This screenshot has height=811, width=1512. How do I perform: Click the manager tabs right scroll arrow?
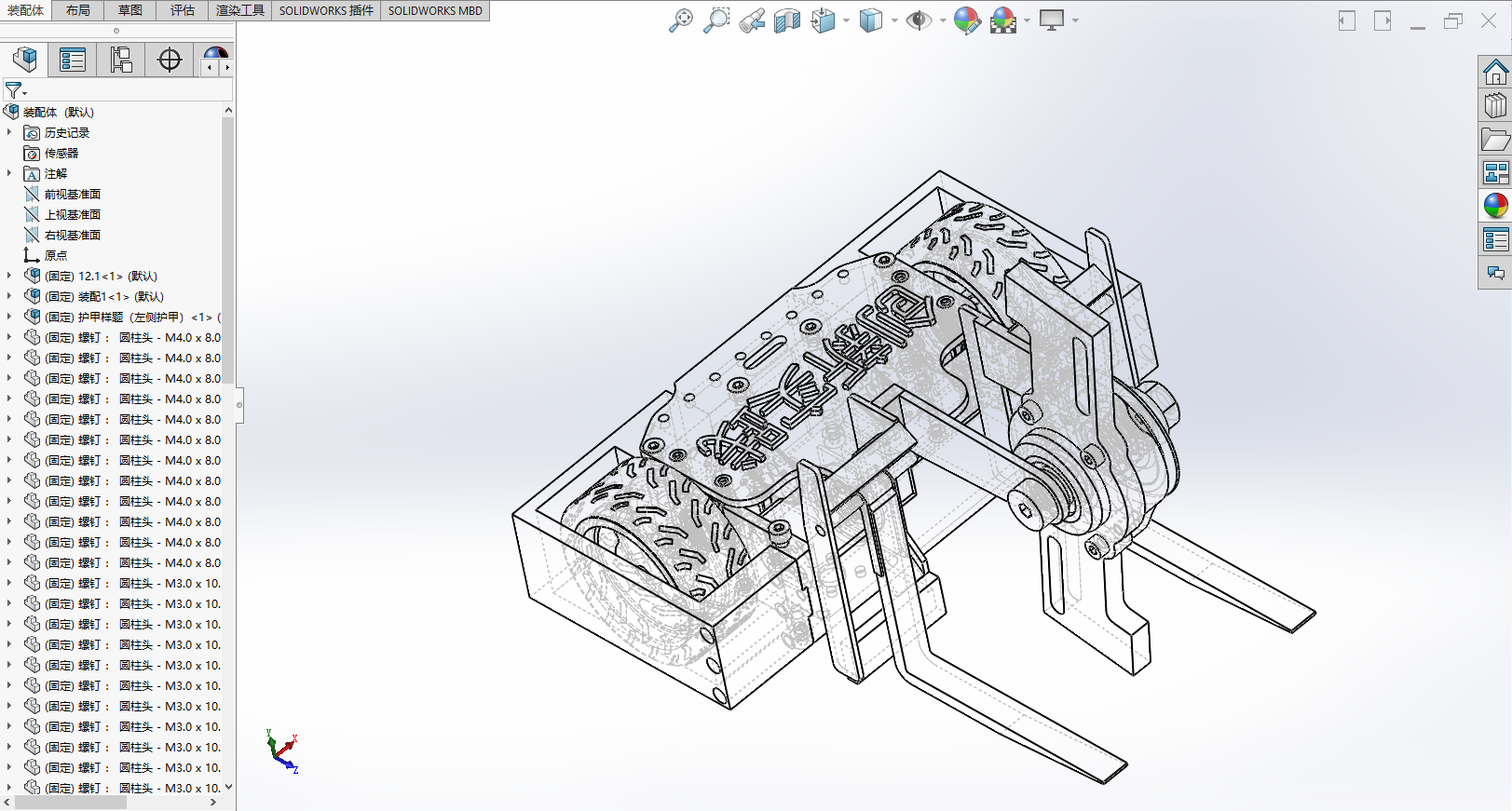(226, 67)
